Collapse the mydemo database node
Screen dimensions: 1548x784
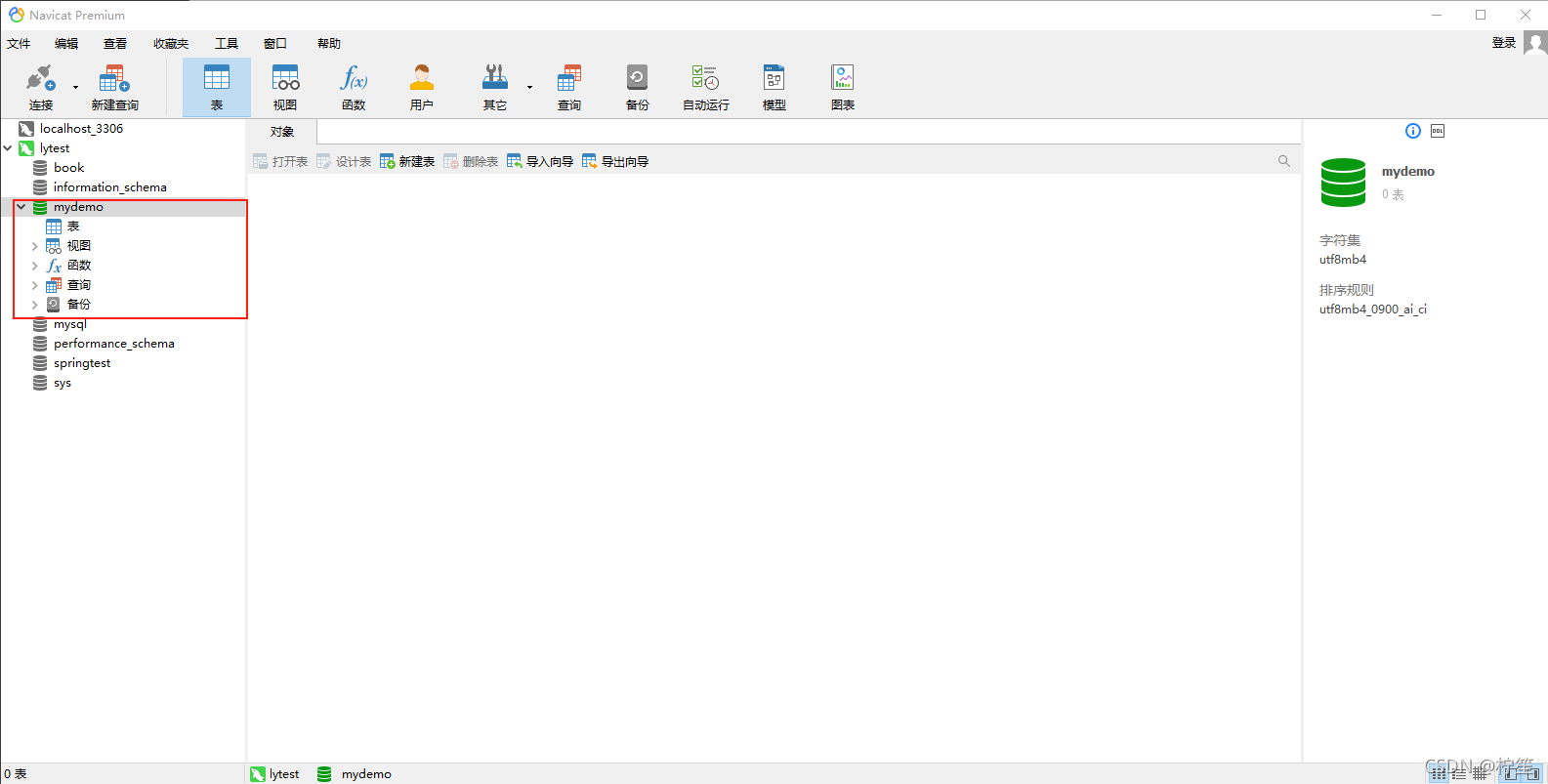coord(21,207)
